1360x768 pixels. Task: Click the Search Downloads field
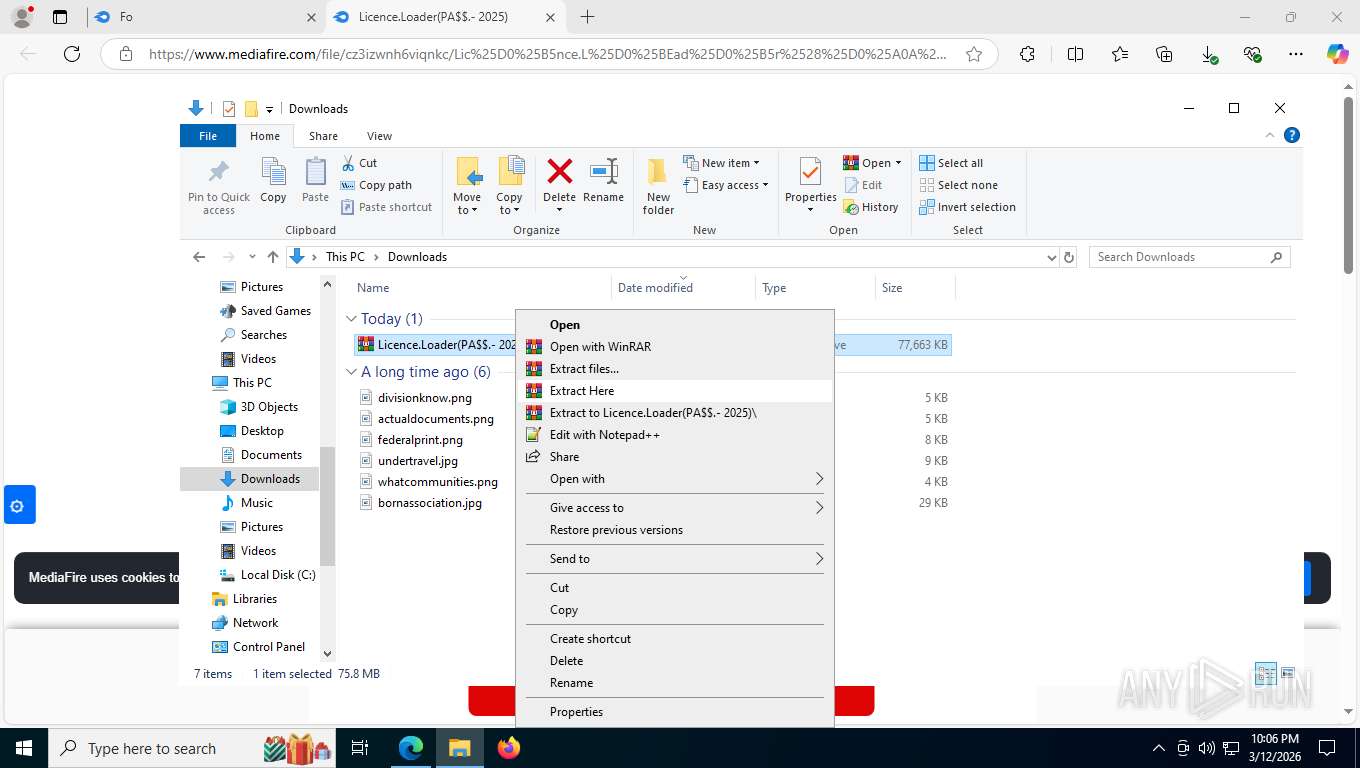[1189, 257]
